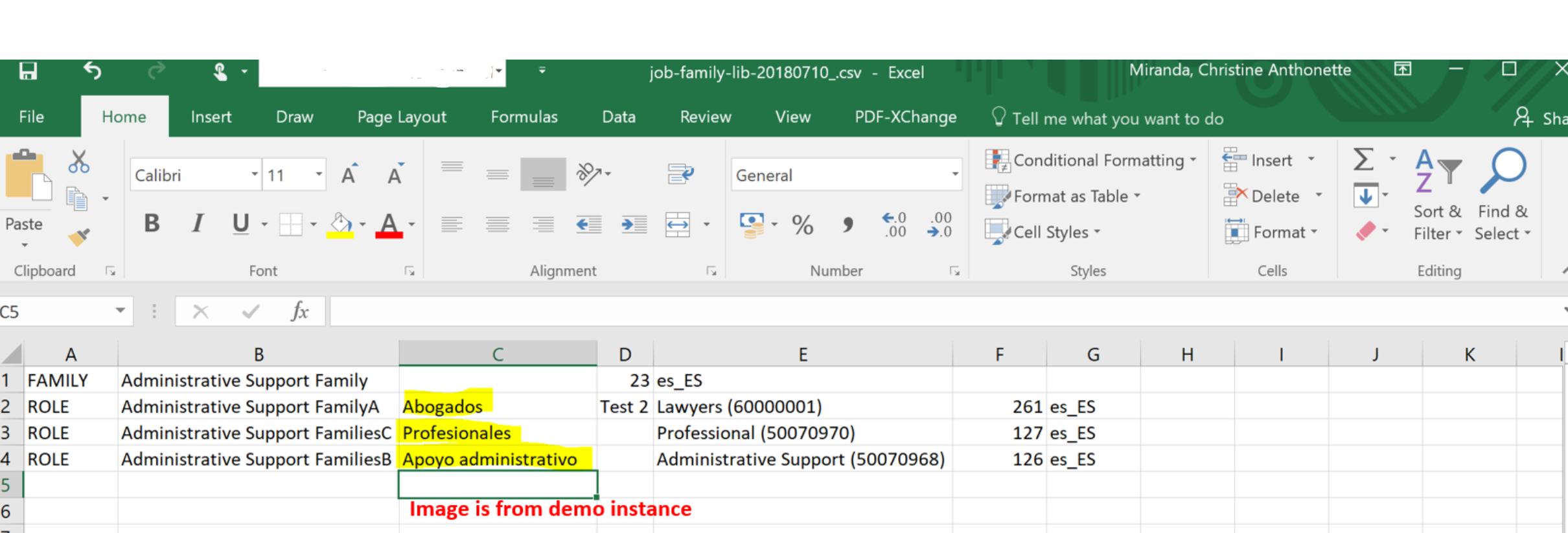The image size is (1568, 533).
Task: Open Sort & Filter menu
Action: click(x=1437, y=194)
